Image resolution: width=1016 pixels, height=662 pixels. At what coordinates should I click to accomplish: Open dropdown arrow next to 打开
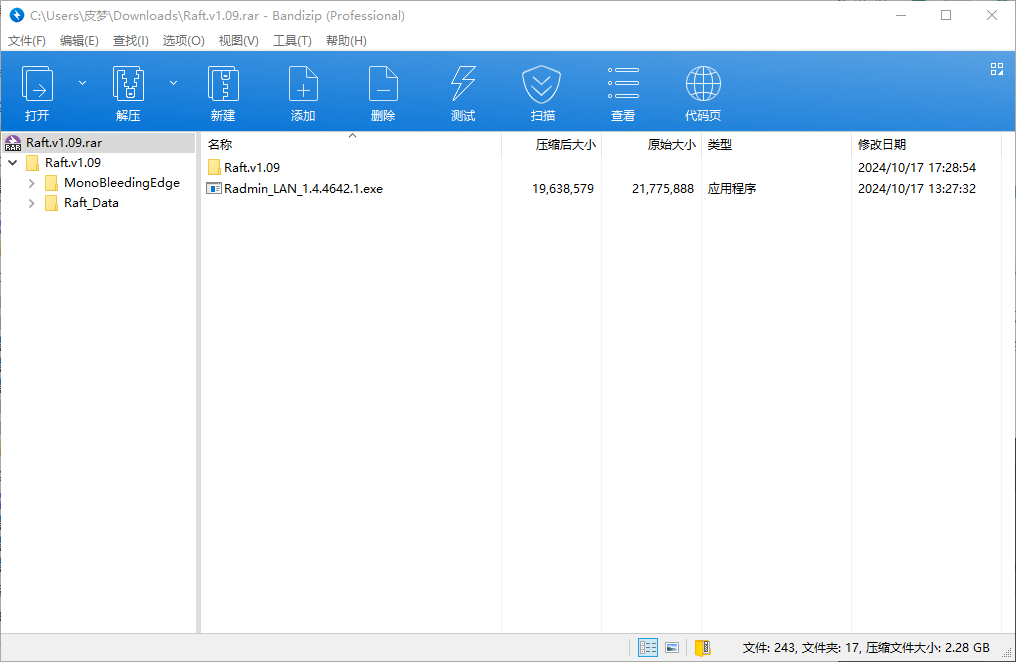point(82,82)
